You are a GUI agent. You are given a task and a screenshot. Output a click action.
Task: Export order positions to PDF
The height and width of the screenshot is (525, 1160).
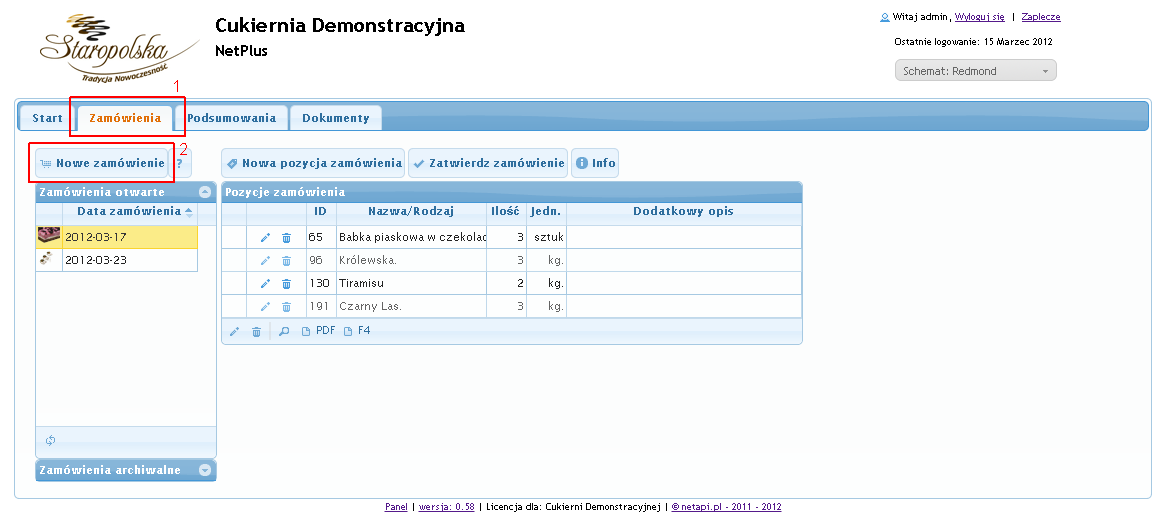coord(319,331)
